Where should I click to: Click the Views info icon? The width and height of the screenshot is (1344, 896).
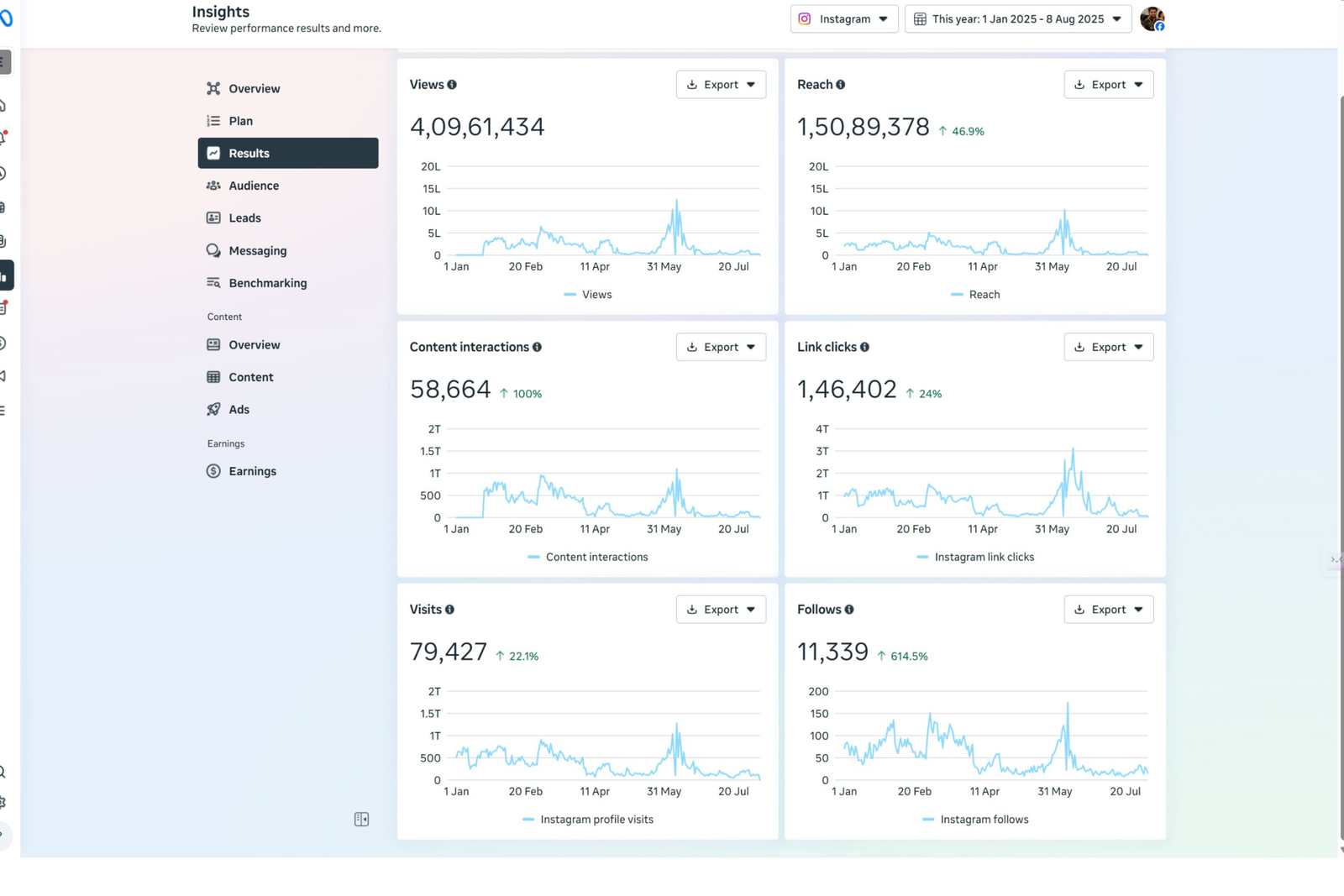click(x=452, y=85)
